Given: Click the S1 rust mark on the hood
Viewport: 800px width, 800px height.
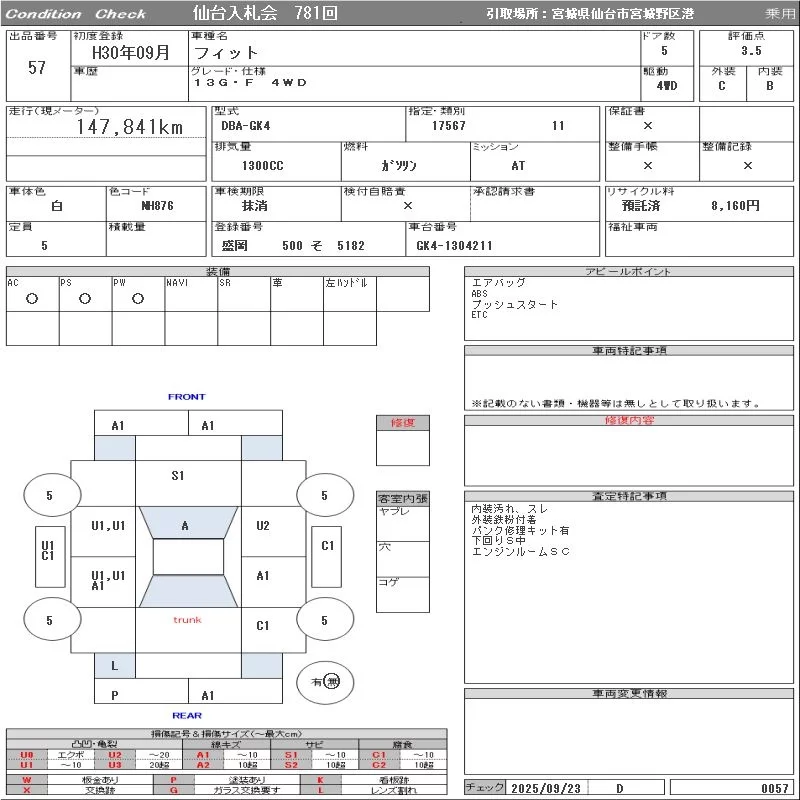Looking at the screenshot, I should point(178,476).
